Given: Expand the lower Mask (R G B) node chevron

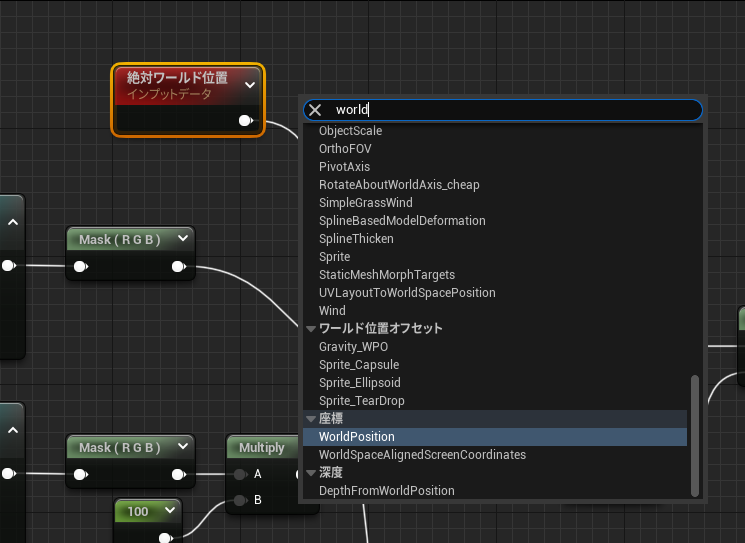Looking at the screenshot, I should click(183, 447).
